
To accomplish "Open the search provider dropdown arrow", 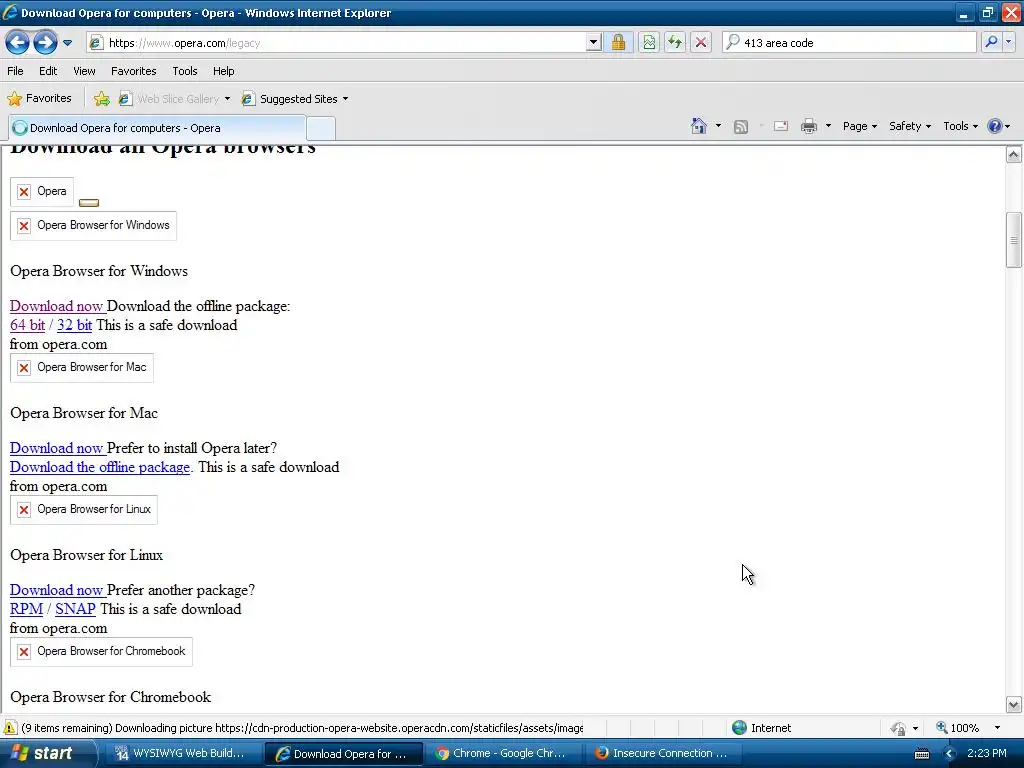I will pos(1009,42).
